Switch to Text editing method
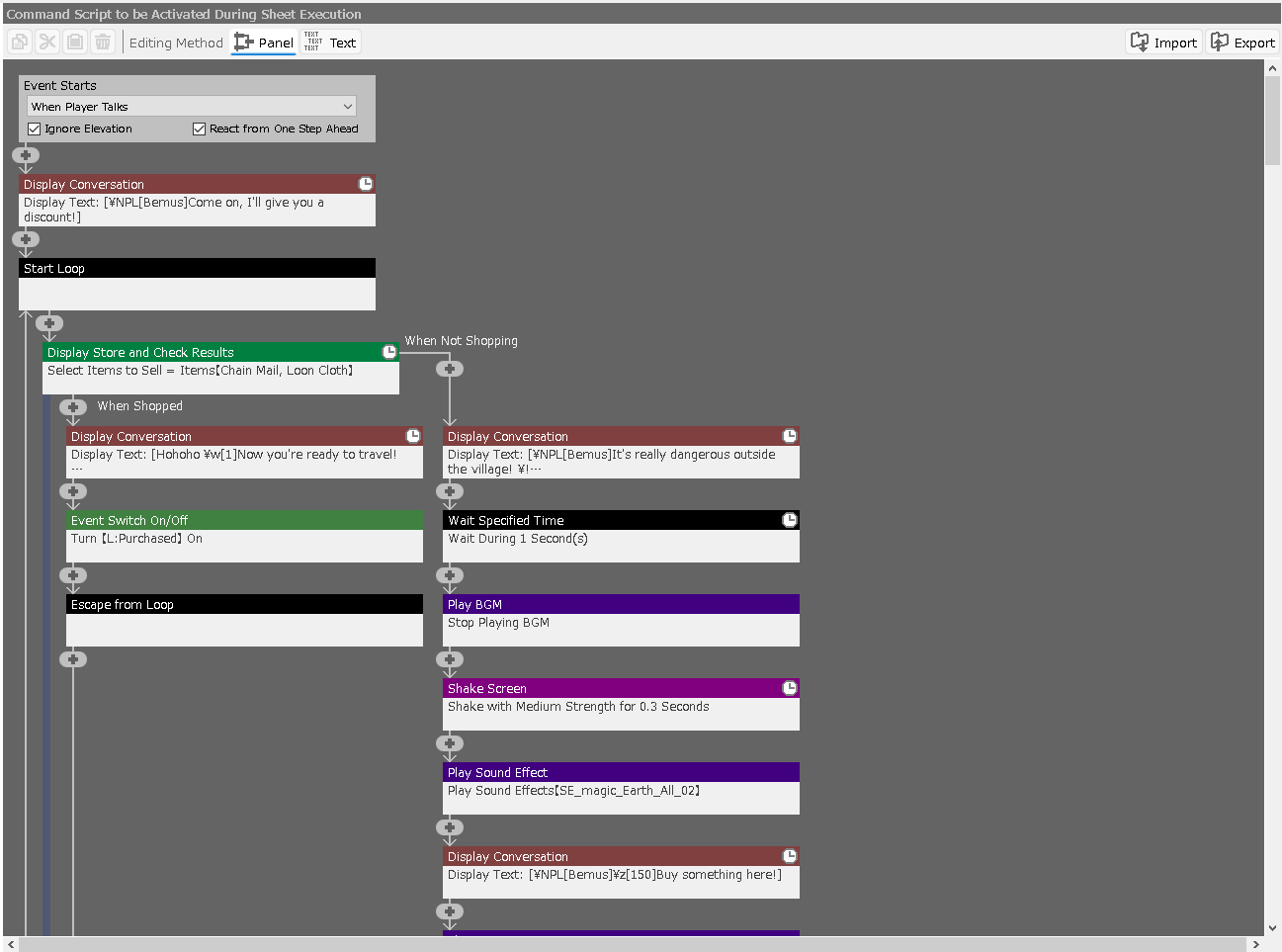 331,43
